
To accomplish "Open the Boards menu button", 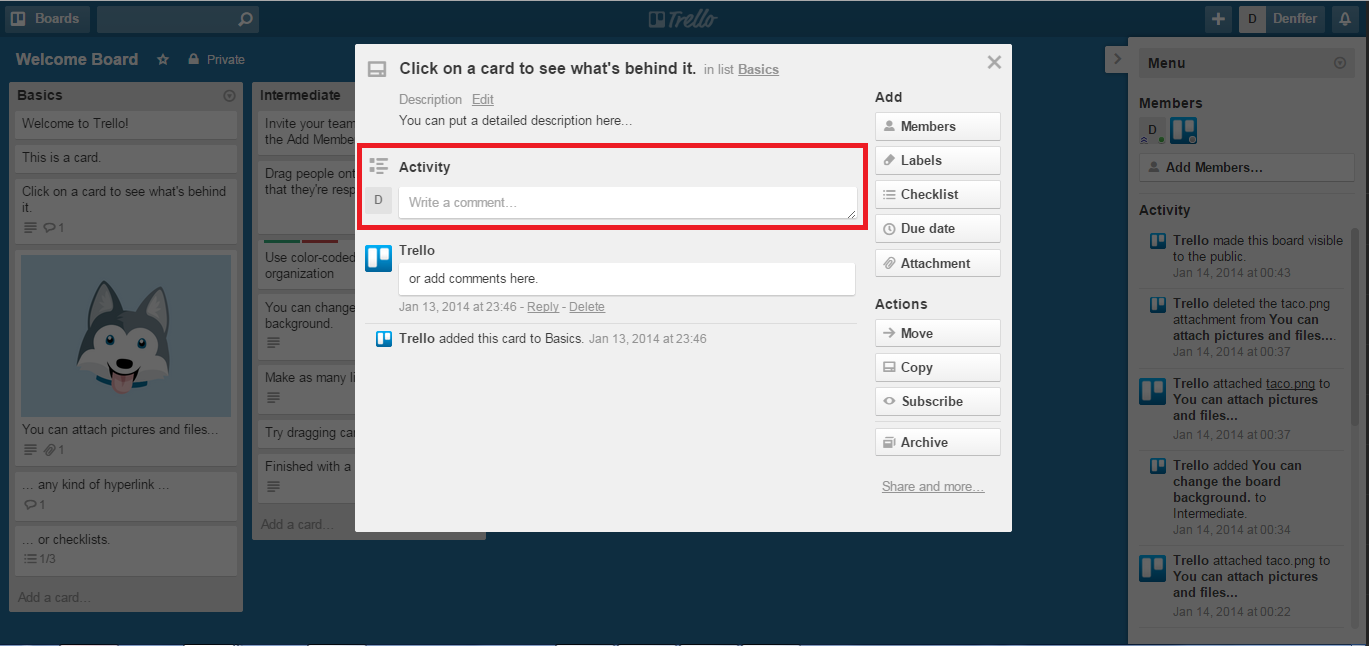I will coord(47,19).
